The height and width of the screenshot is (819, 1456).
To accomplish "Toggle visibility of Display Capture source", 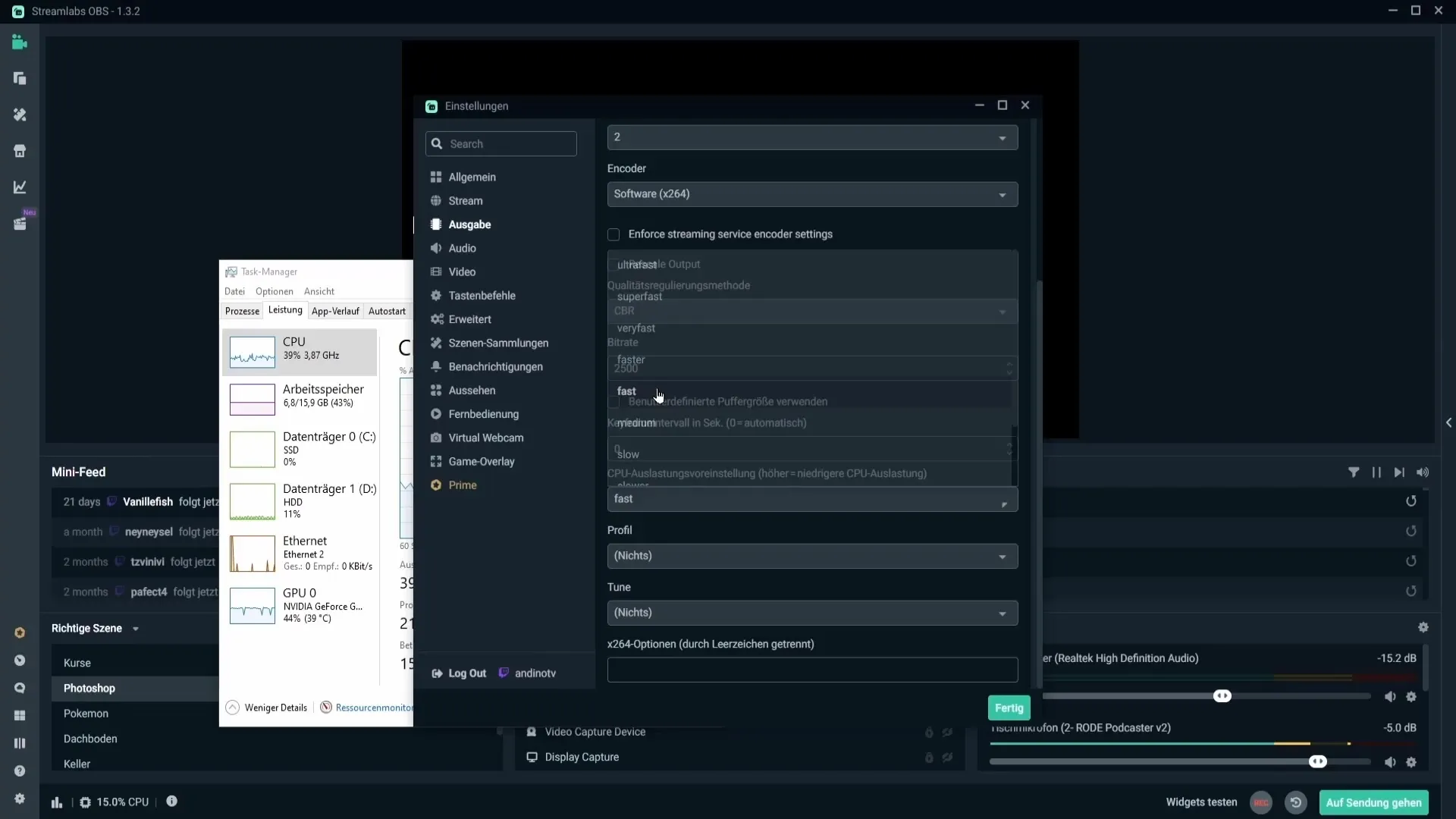I will [x=948, y=758].
